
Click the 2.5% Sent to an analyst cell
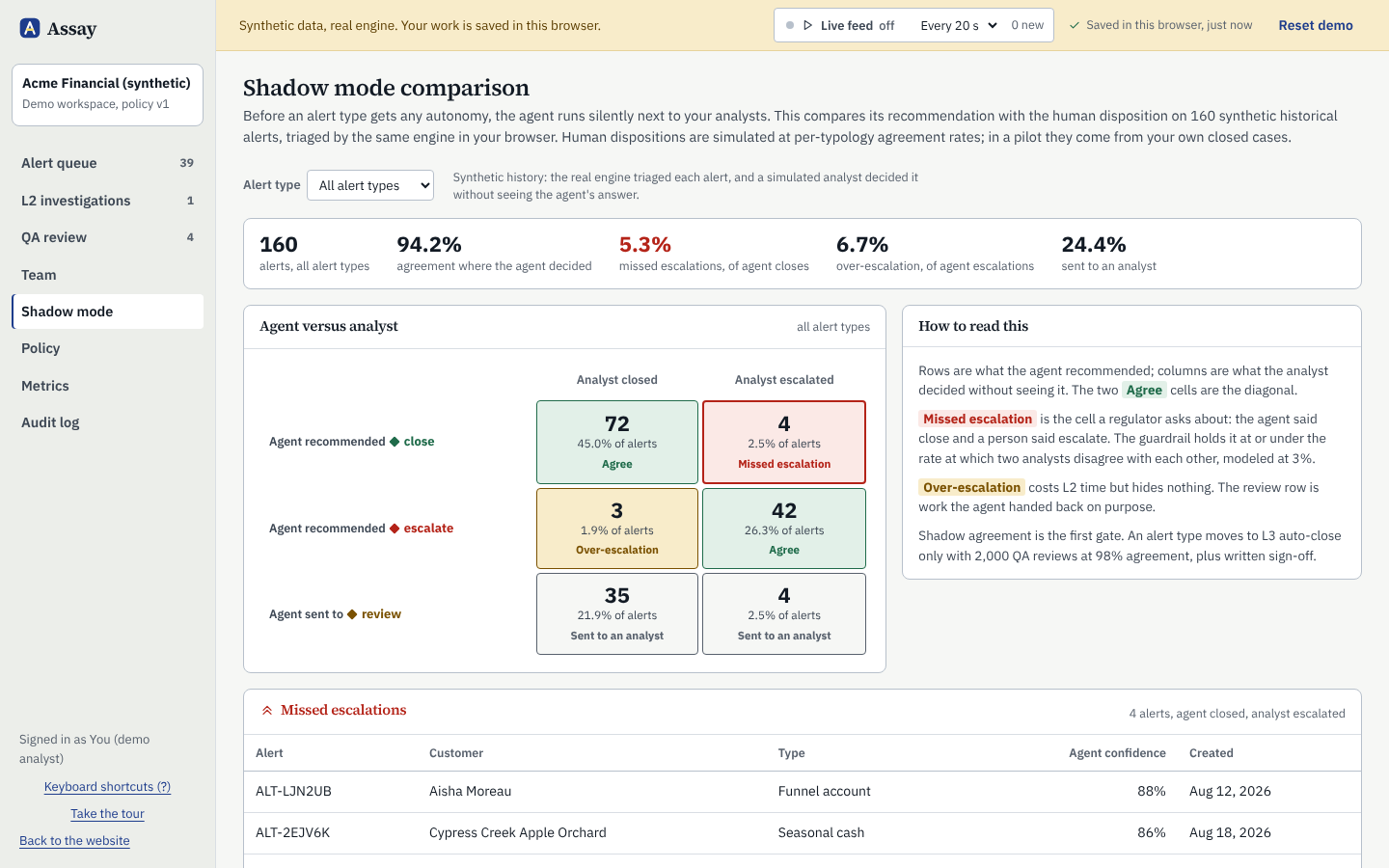pos(784,614)
